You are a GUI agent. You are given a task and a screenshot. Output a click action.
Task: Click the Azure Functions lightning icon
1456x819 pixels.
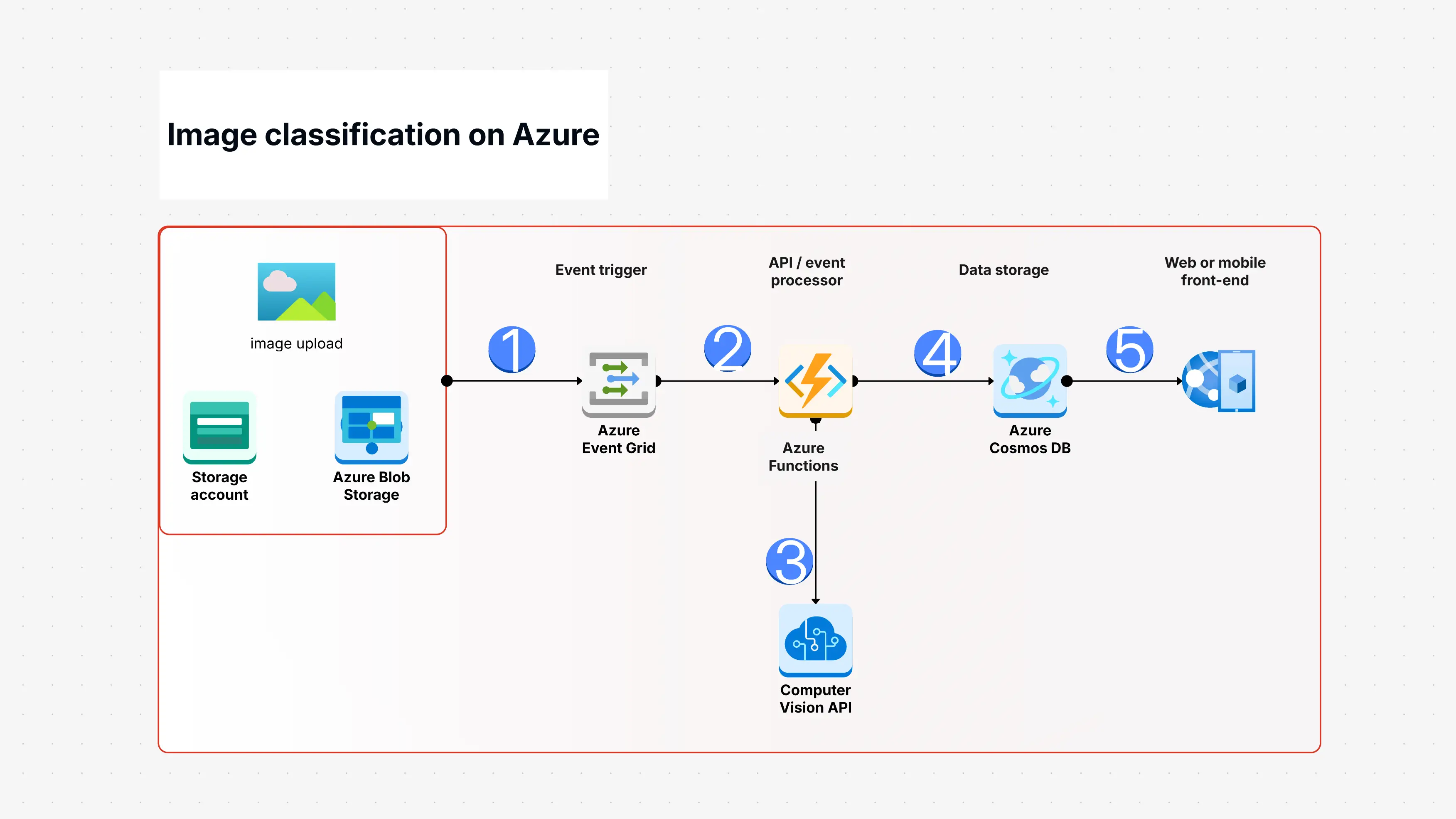815,381
